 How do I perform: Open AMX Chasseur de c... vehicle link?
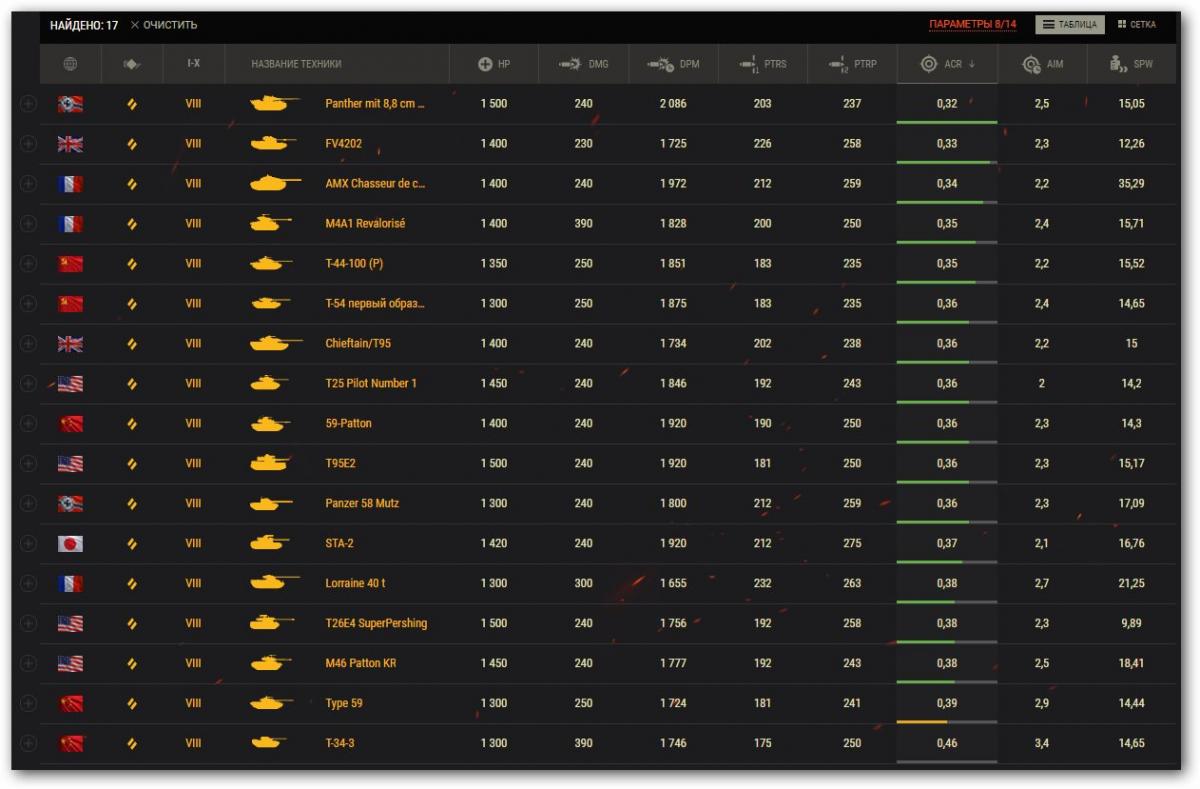pos(375,184)
